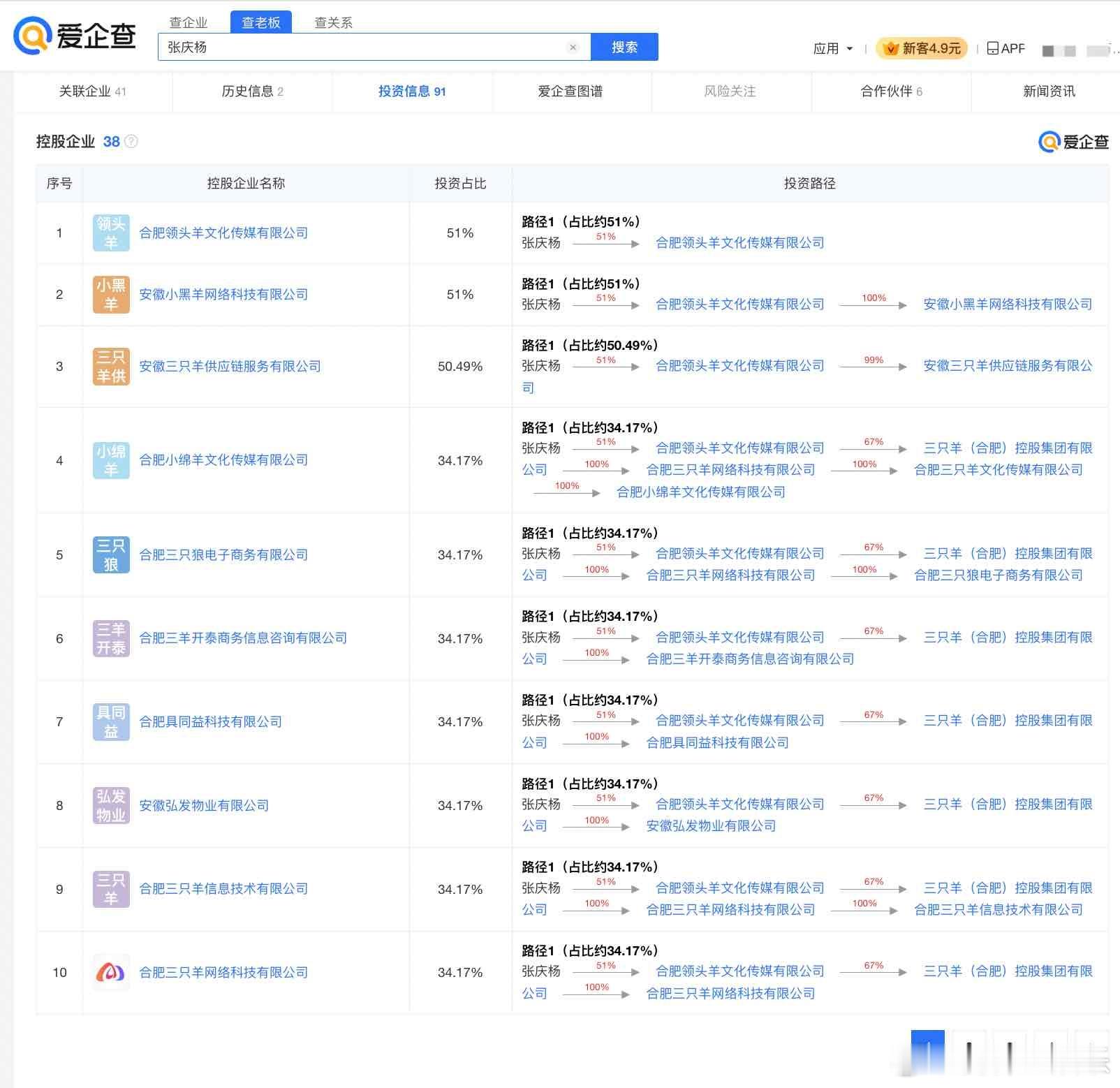The height and width of the screenshot is (1088, 1120).
Task: Select the 查老板 search tab
Action: pyautogui.click(x=261, y=22)
